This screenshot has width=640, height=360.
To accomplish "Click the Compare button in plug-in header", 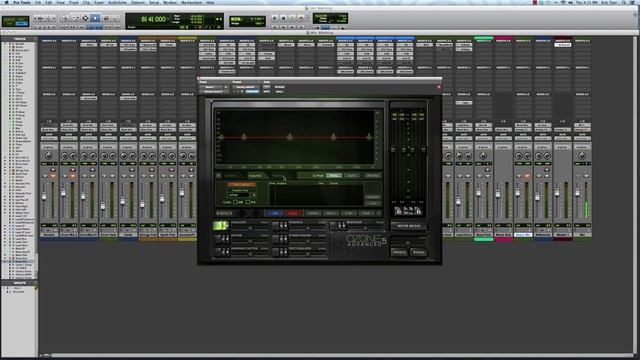I will (x=252, y=92).
